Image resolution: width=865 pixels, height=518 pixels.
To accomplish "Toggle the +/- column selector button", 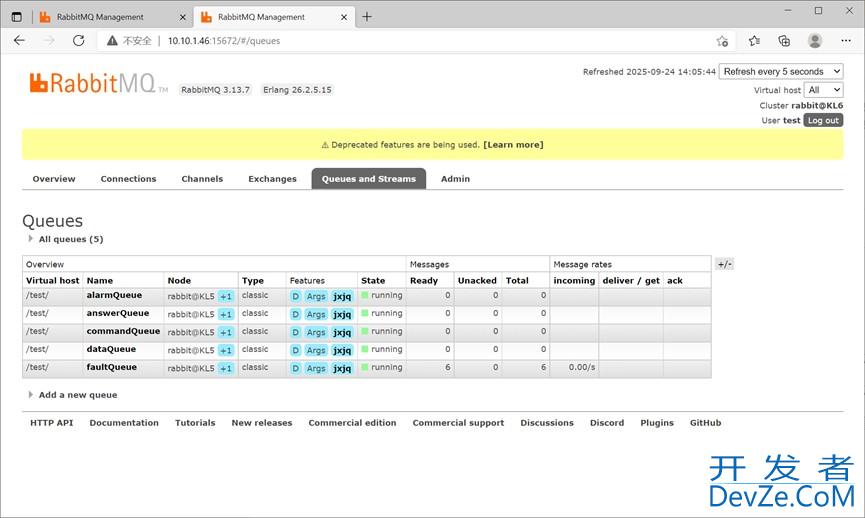I will pyautogui.click(x=724, y=264).
